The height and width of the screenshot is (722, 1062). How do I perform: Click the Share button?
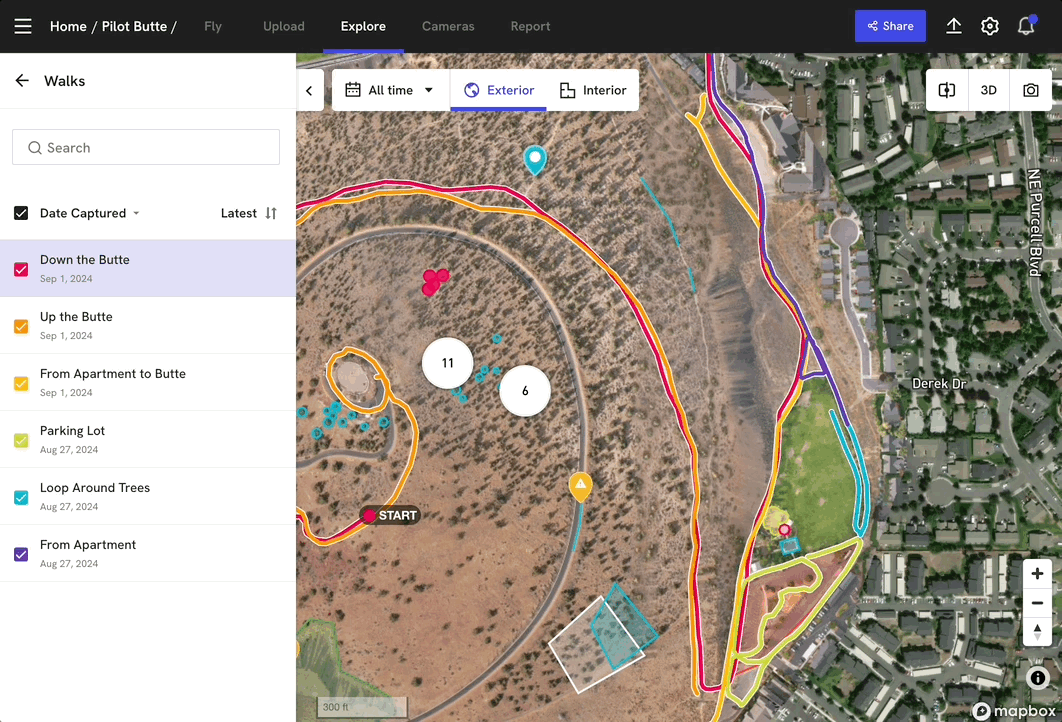[x=890, y=26]
